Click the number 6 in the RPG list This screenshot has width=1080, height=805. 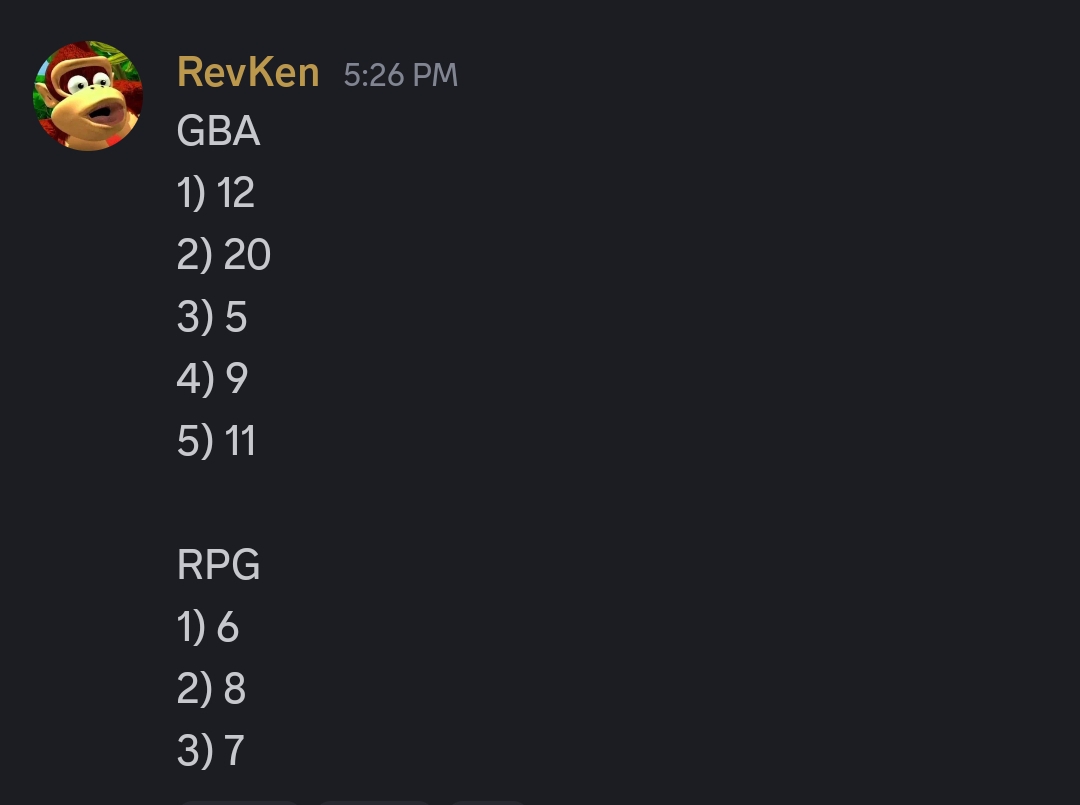tap(228, 627)
